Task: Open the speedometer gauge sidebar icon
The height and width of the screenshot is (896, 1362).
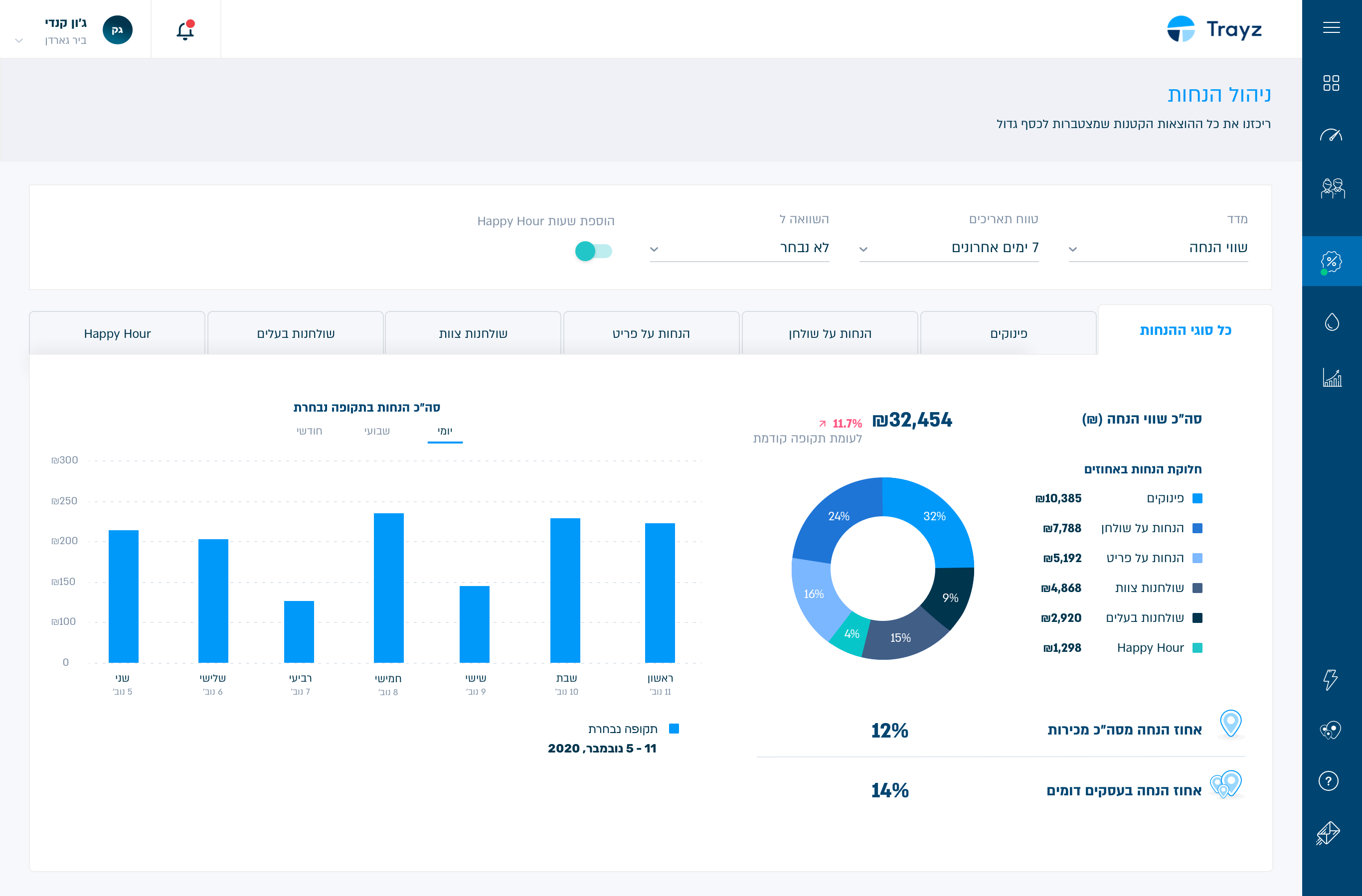Action: [x=1331, y=135]
